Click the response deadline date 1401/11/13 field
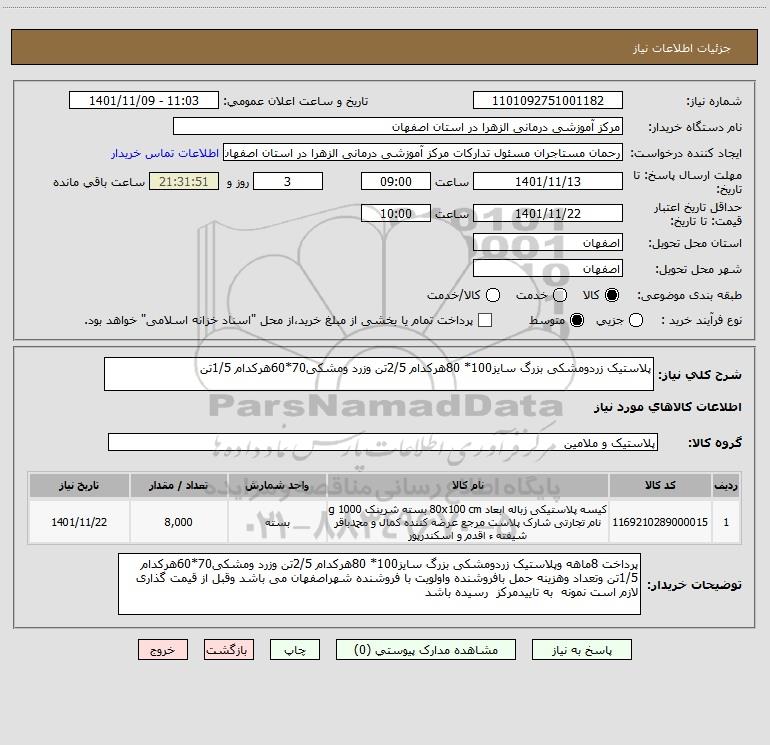 coord(548,181)
